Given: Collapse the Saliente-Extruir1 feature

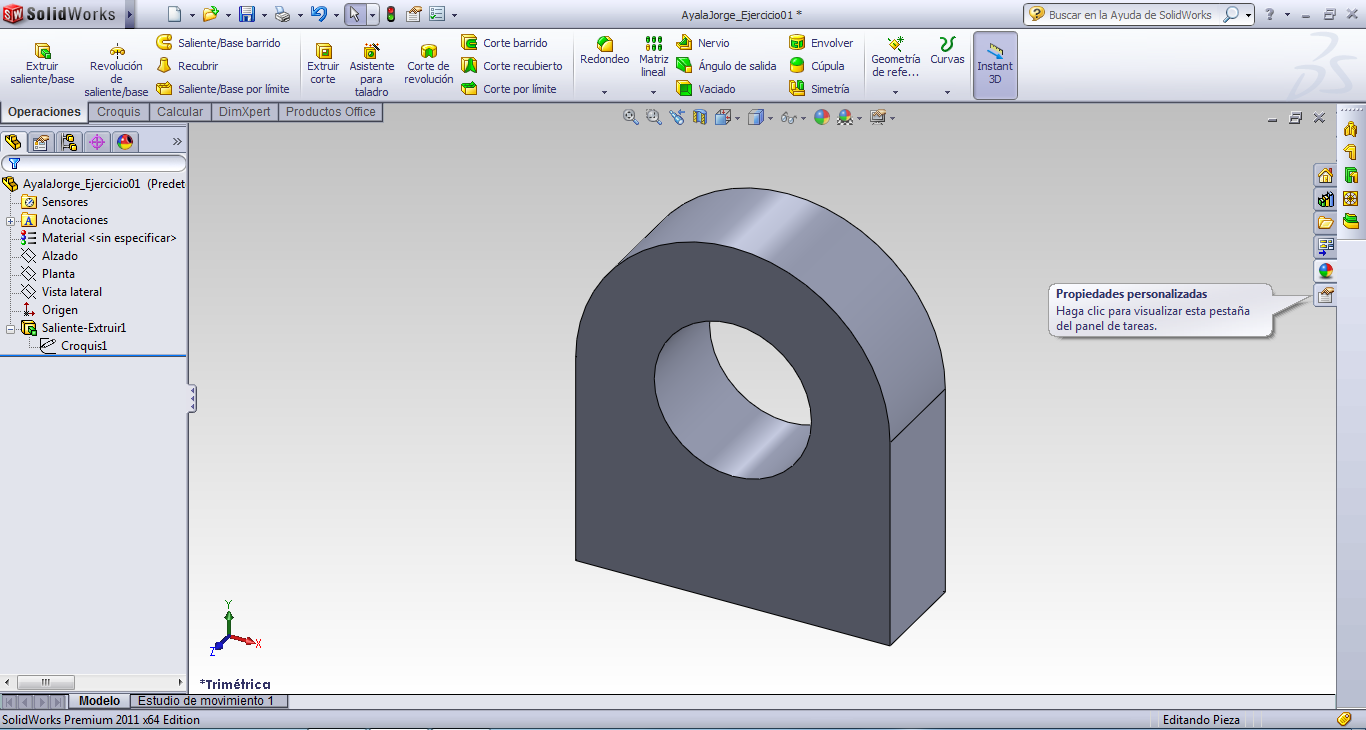Looking at the screenshot, I should [x=8, y=327].
